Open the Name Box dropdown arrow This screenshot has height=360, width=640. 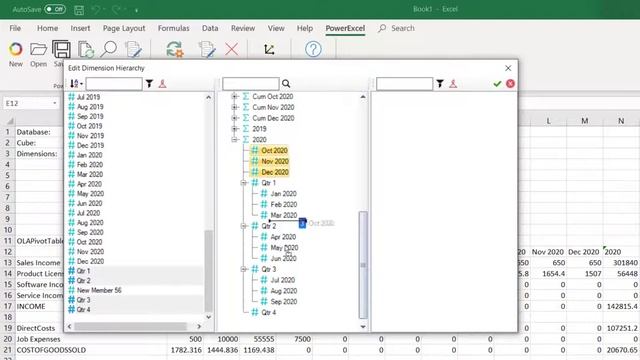click(55, 103)
